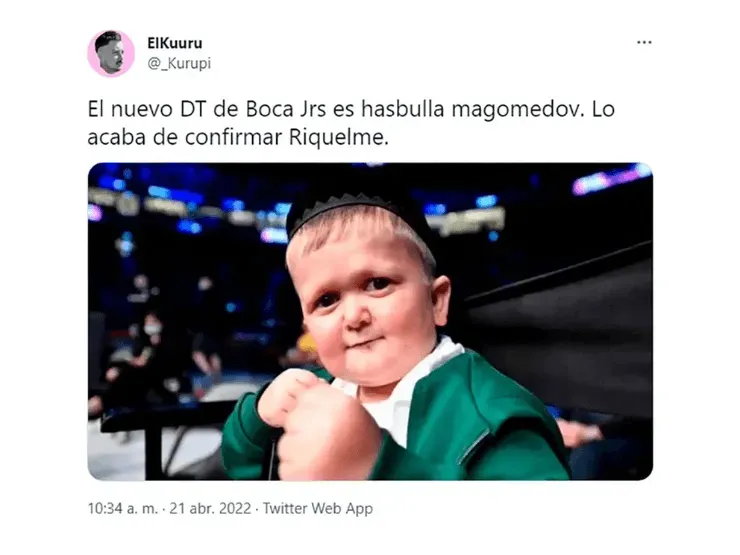Click the word Riquelme in the tweet
Image resolution: width=740 pixels, height=555 pixels.
[x=339, y=138]
